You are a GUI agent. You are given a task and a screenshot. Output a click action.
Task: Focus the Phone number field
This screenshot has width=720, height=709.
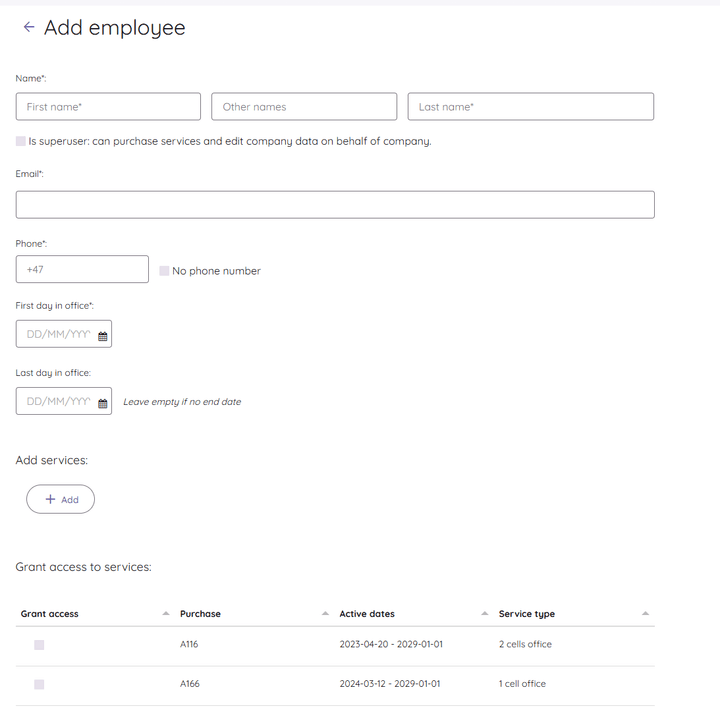(x=82, y=269)
